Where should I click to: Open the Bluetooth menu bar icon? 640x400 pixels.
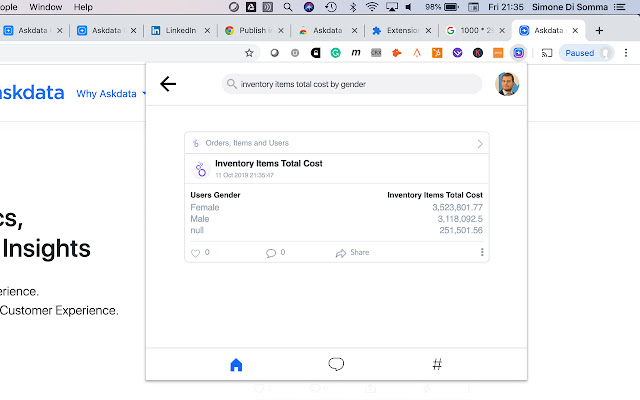[353, 7]
